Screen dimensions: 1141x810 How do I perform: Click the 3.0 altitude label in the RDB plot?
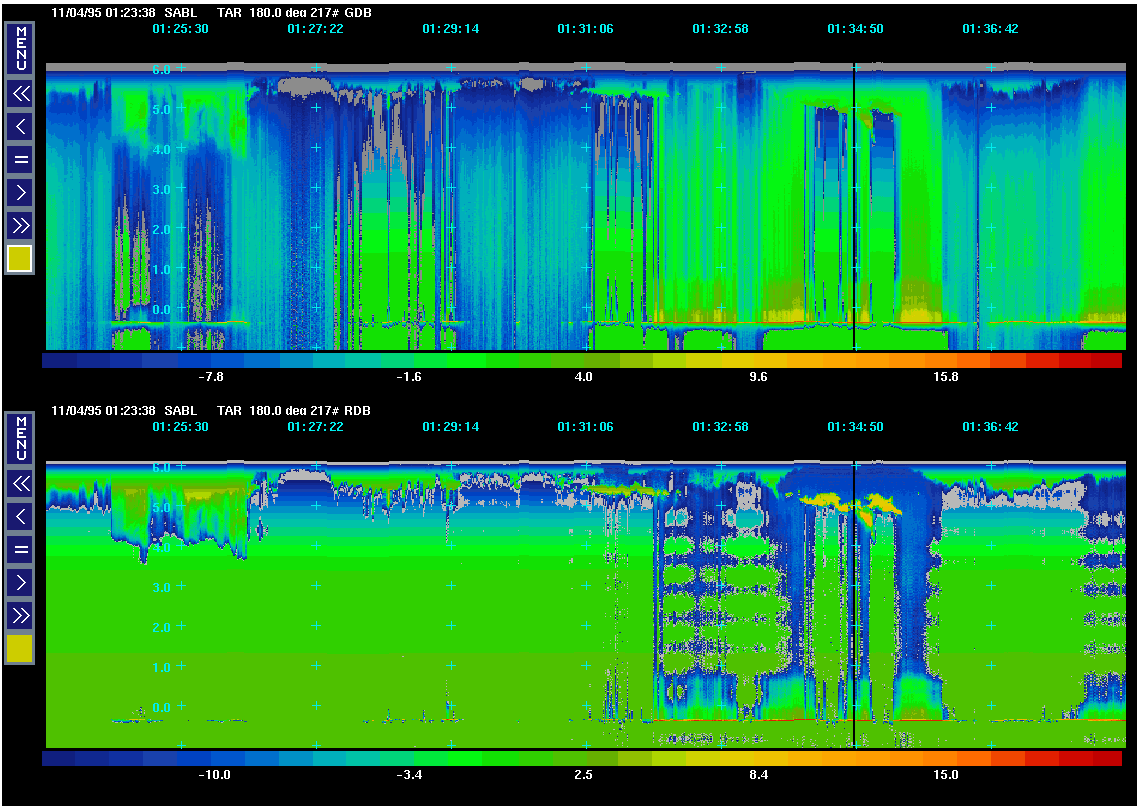pos(161,588)
